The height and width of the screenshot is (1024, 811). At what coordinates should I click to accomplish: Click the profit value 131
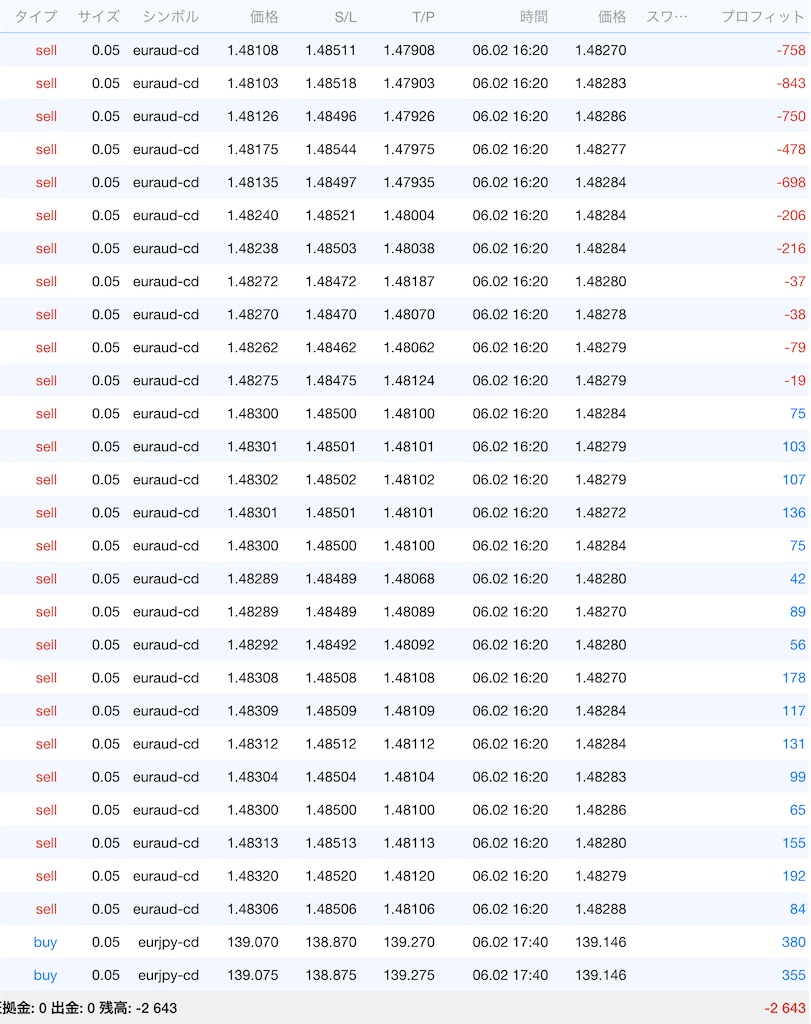point(794,744)
